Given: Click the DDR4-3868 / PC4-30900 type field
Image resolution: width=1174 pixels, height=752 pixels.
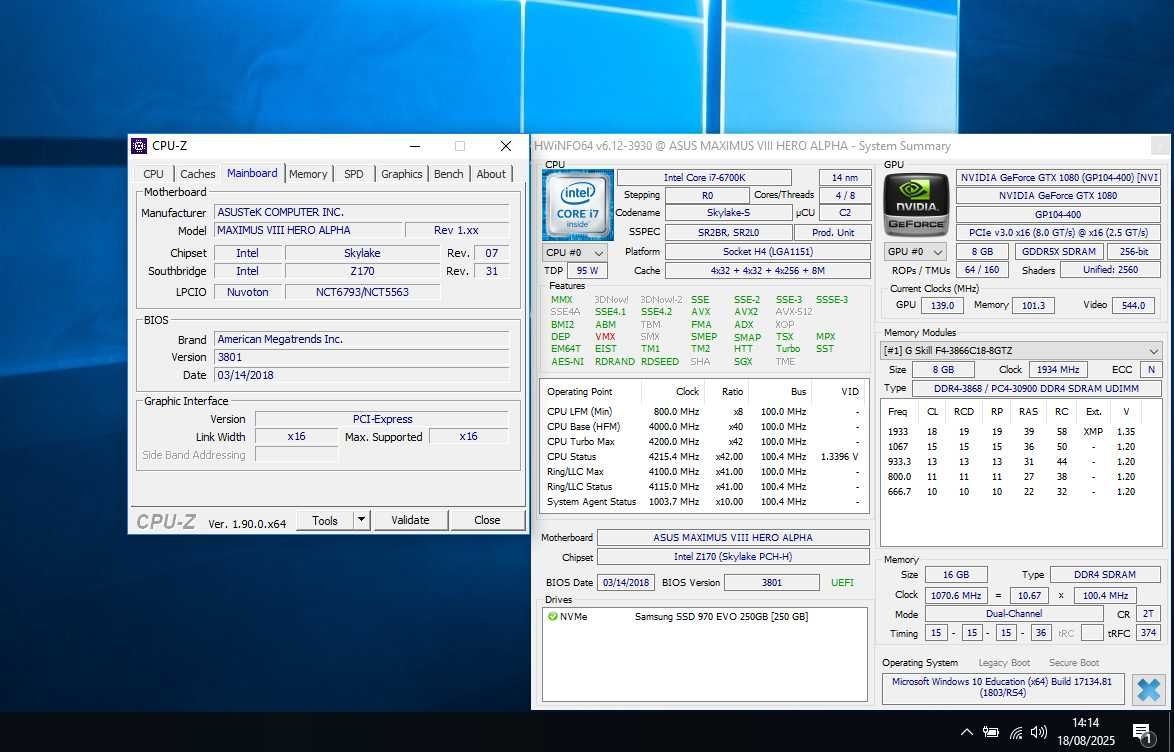Looking at the screenshot, I should click(x=1036, y=389).
